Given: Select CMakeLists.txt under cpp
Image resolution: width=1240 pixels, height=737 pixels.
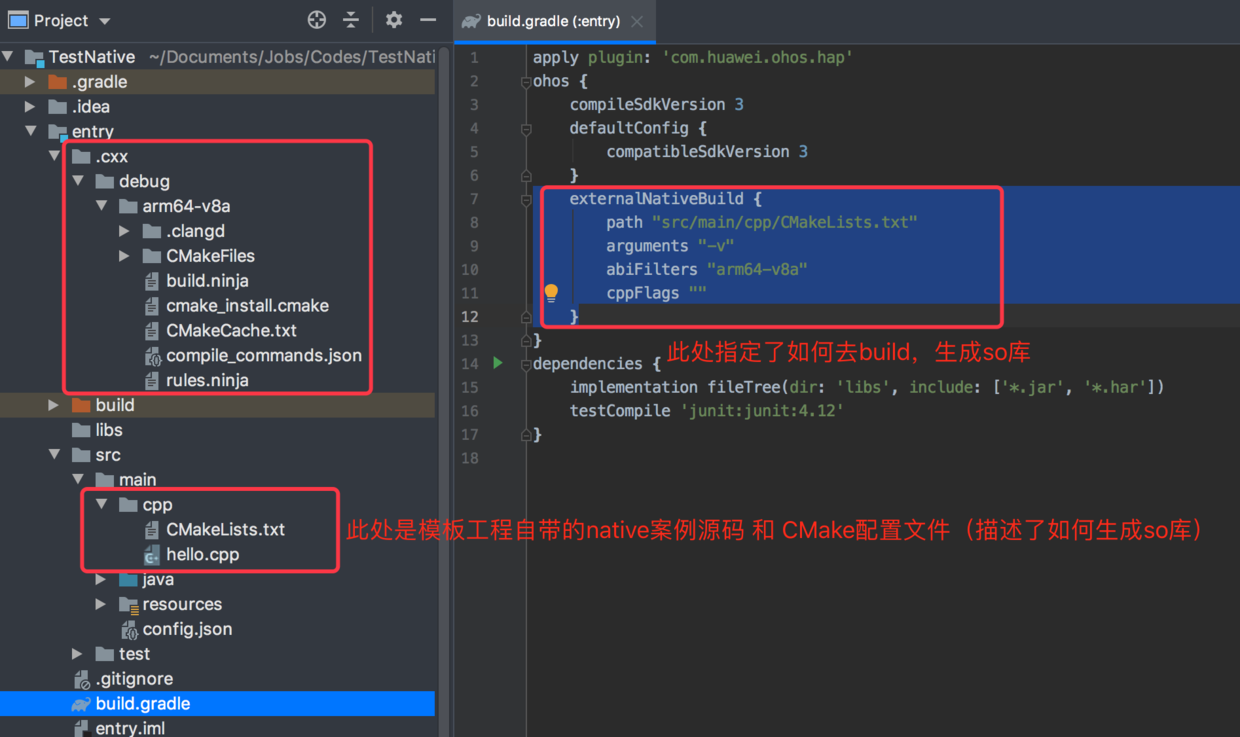Looking at the screenshot, I should click(x=225, y=530).
